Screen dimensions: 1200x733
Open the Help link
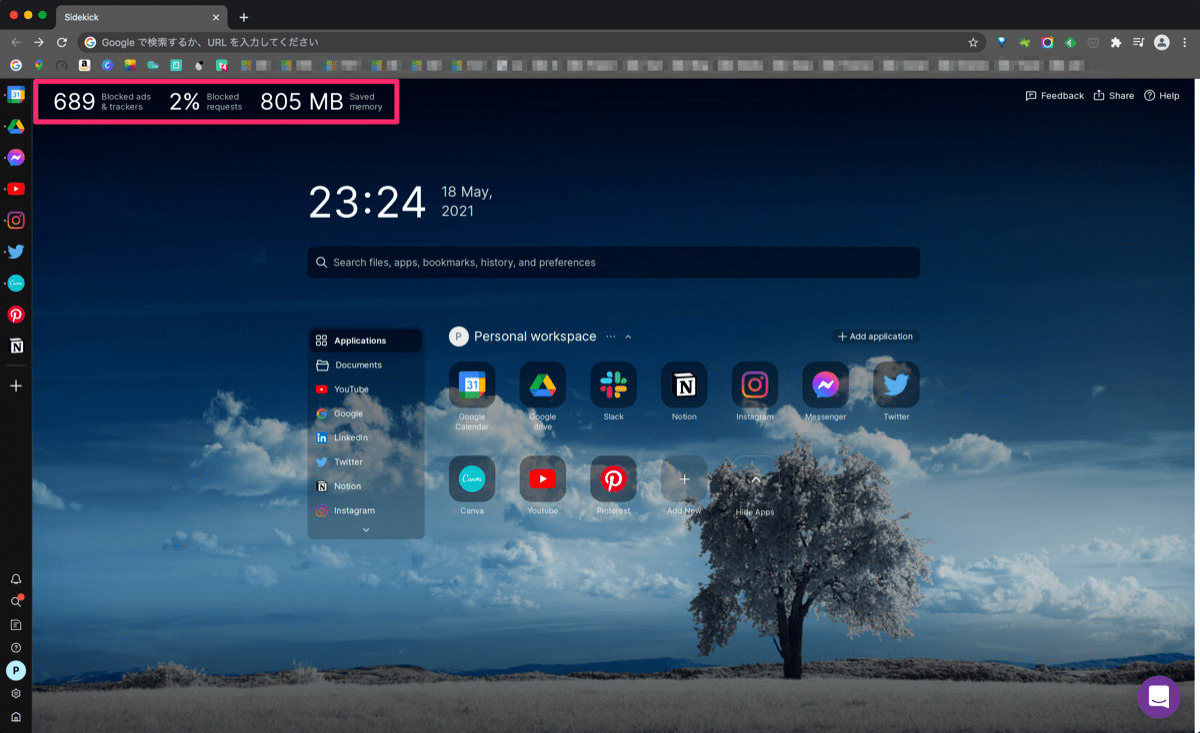(1162, 96)
